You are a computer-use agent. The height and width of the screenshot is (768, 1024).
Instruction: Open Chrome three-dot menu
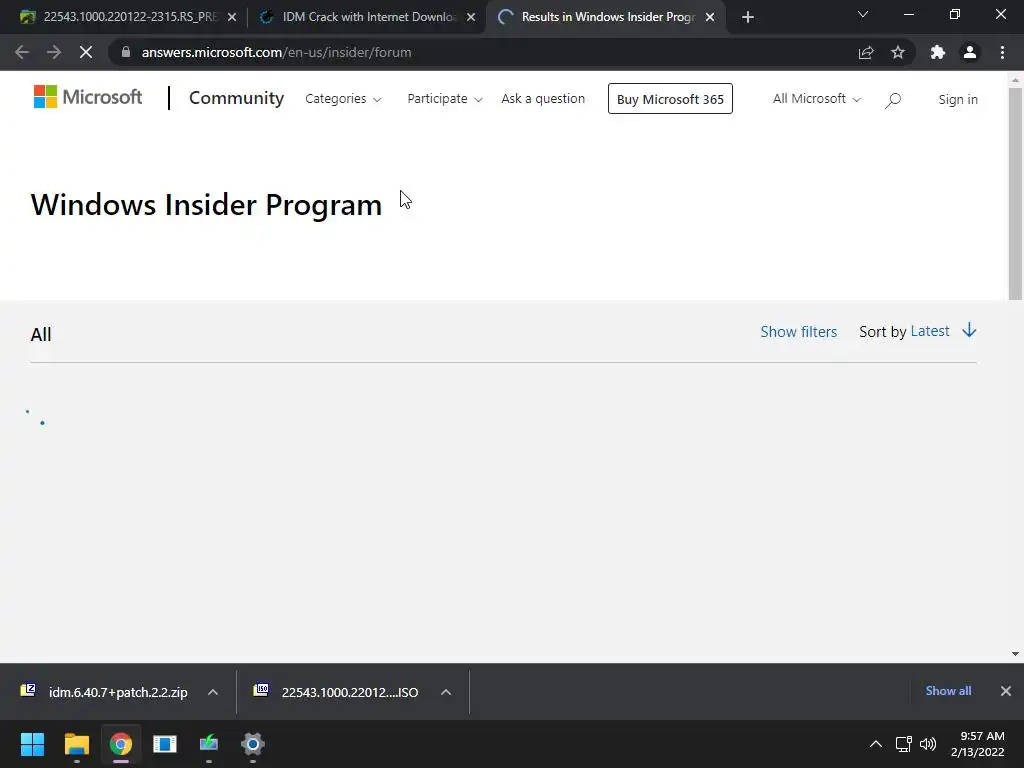1002,52
